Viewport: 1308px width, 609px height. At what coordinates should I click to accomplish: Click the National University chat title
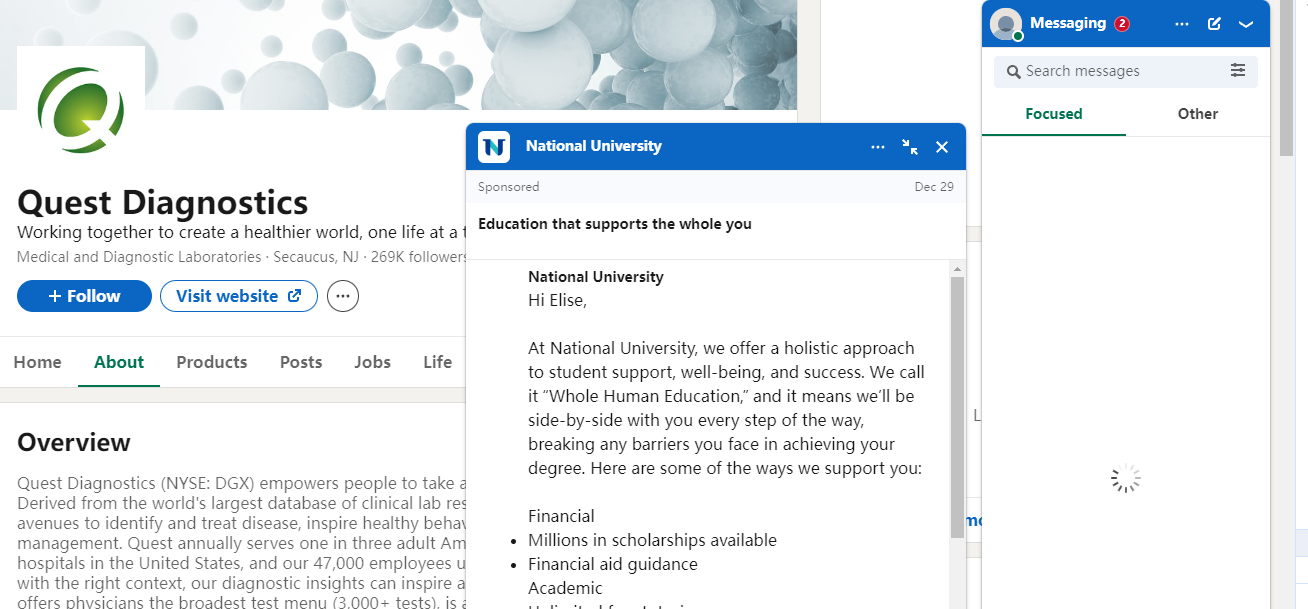pyautogui.click(x=594, y=146)
